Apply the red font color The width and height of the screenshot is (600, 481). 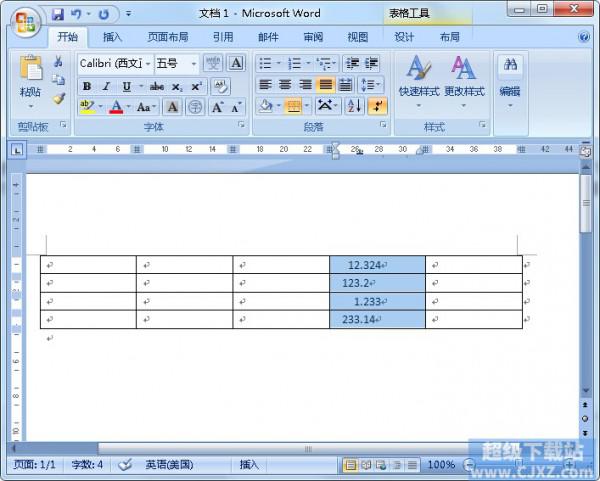tap(116, 107)
